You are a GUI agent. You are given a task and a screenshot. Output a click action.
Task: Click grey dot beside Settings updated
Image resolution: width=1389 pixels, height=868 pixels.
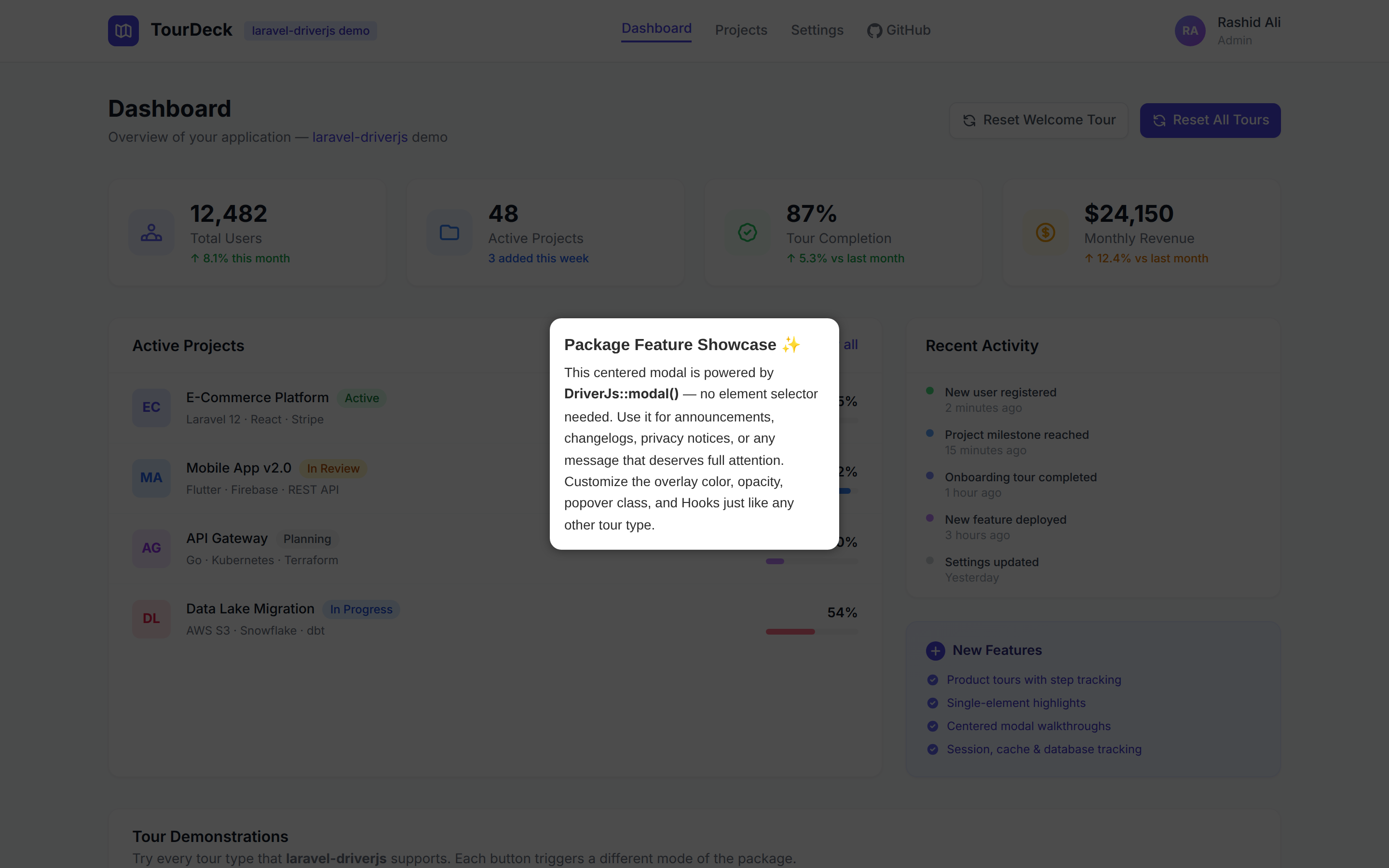pyautogui.click(x=930, y=561)
